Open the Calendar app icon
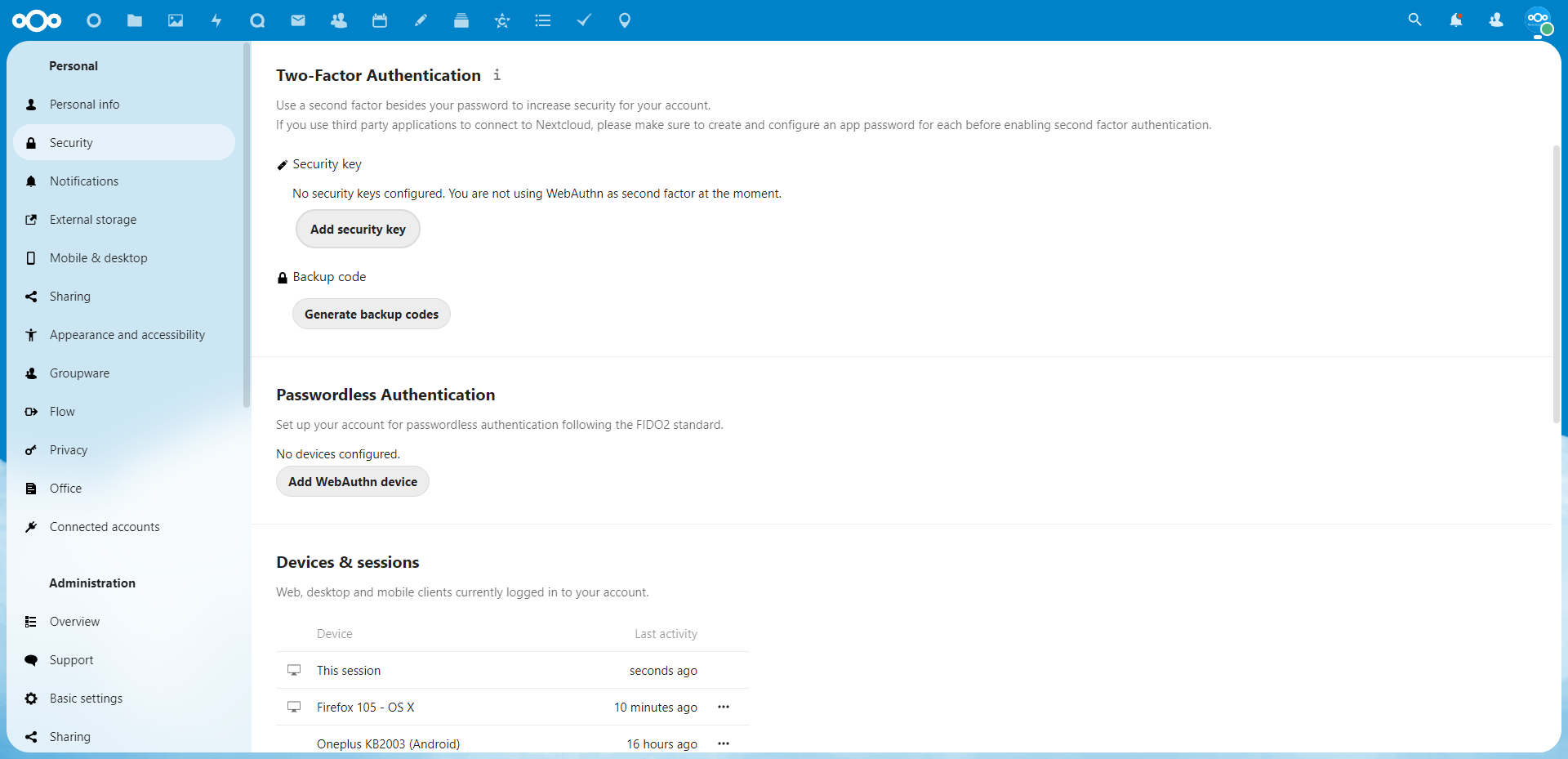The image size is (1568, 759). pyautogui.click(x=380, y=20)
